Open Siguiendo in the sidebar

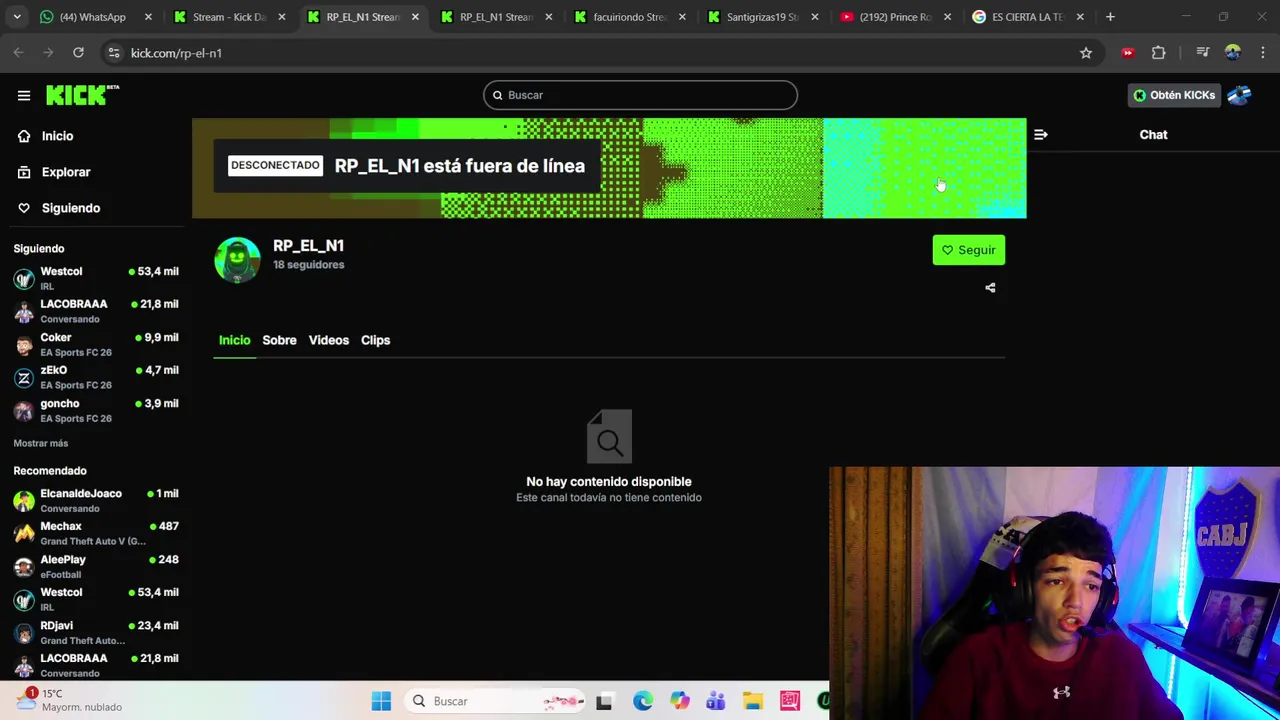(71, 208)
